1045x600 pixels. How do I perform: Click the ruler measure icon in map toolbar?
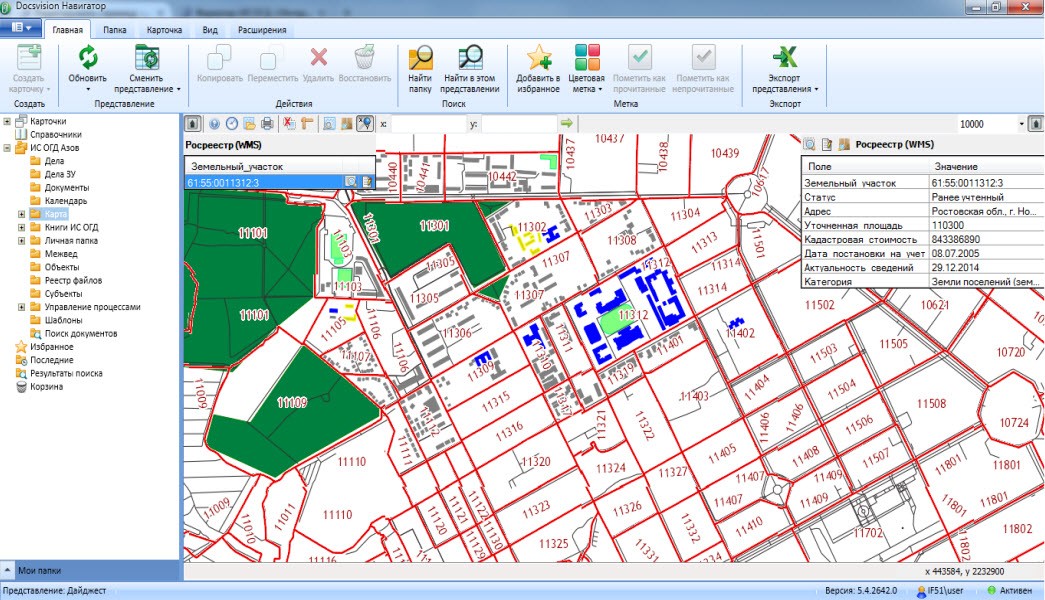307,123
